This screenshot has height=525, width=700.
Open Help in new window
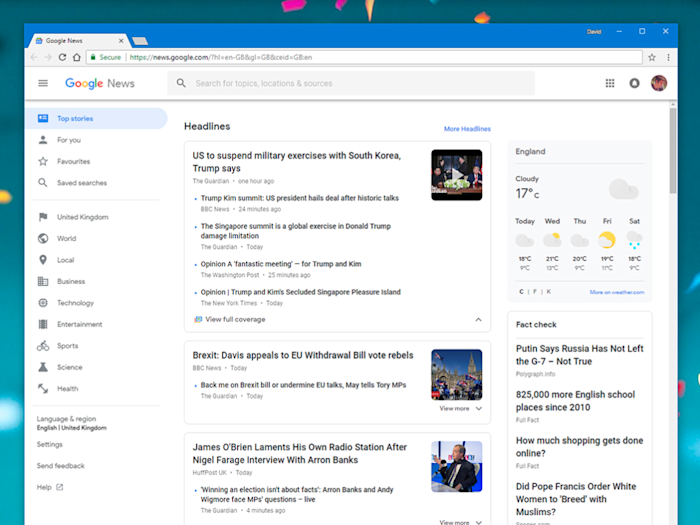tap(50, 487)
